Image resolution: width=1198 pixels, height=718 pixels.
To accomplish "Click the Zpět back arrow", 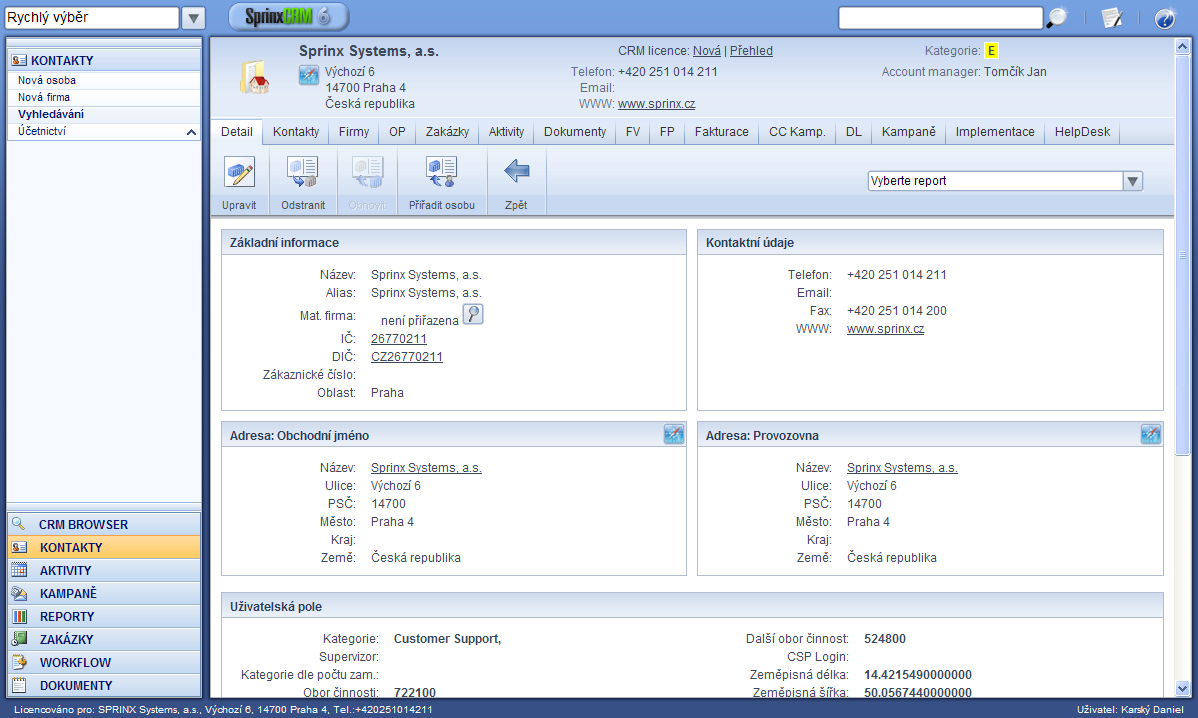I will tap(516, 172).
